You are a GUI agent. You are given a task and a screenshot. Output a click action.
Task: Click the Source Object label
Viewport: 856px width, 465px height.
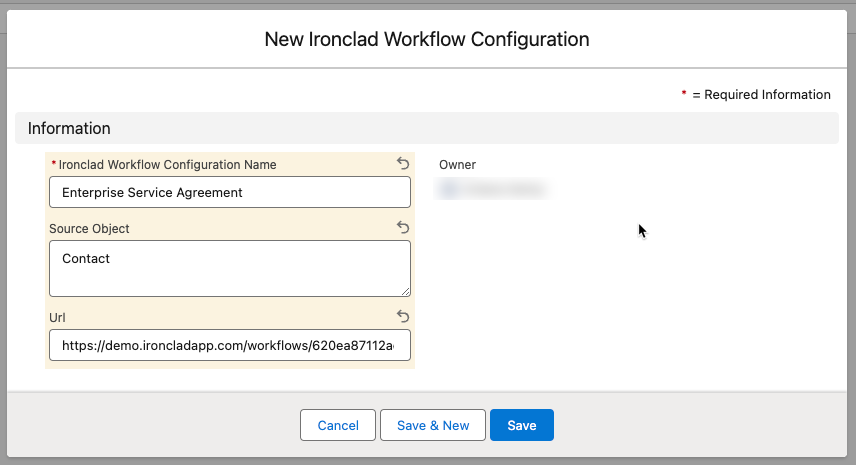pos(90,229)
